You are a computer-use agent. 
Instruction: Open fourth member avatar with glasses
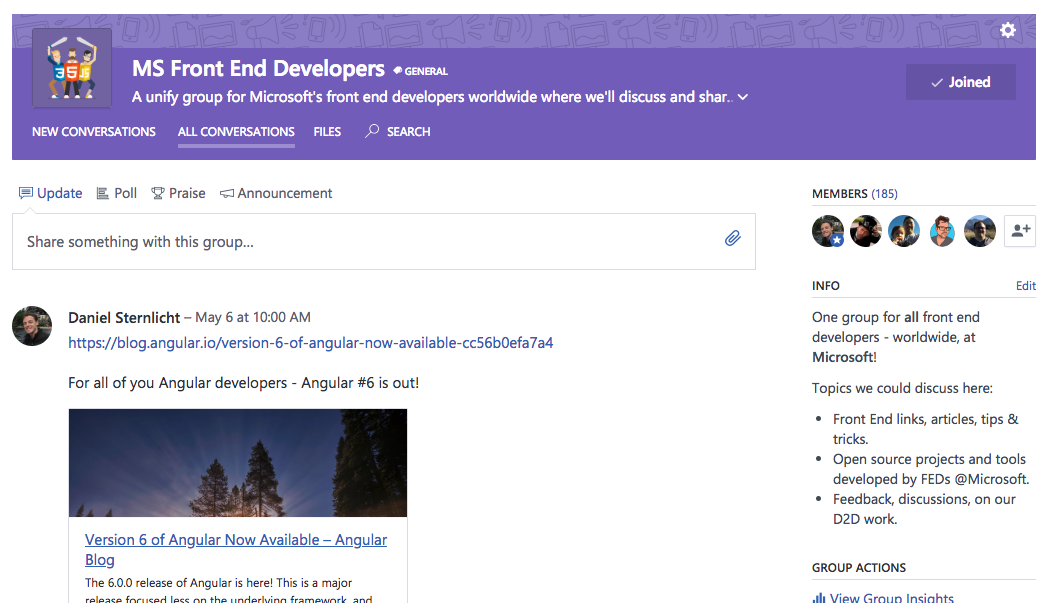point(942,231)
